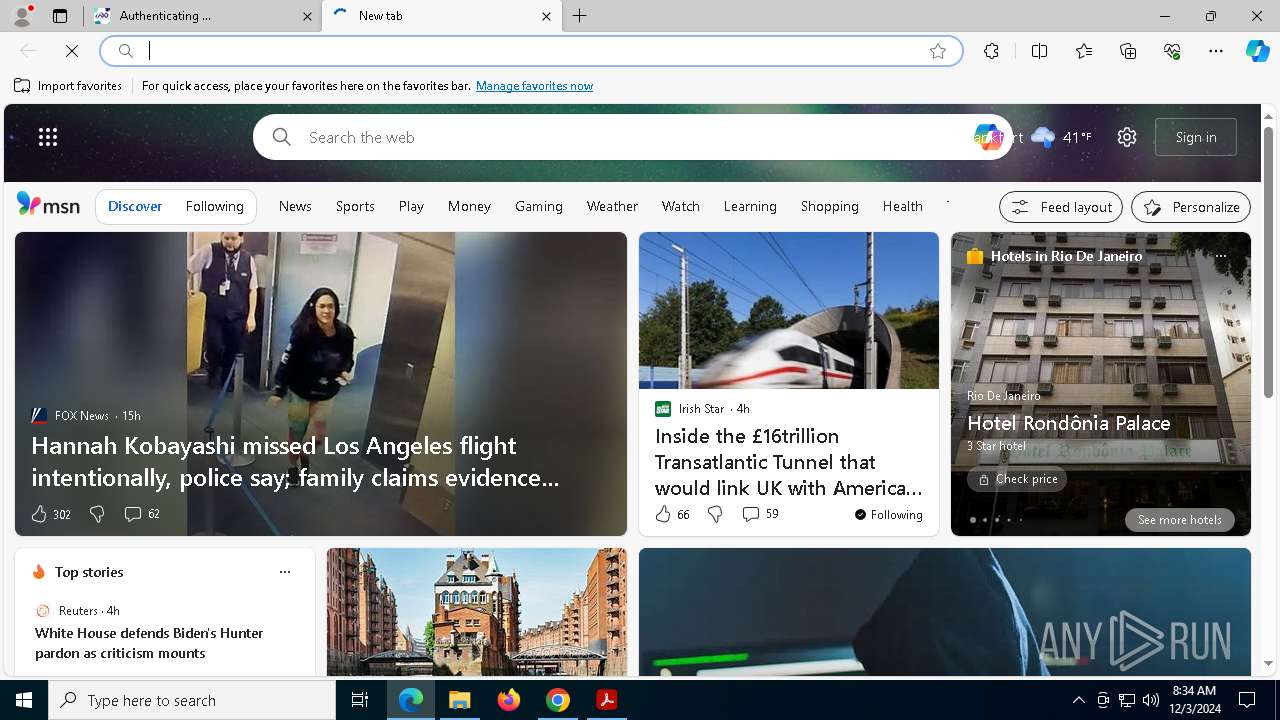Viewport: 1280px width, 720px height.
Task: Open the browser profile icon
Action: pos(21,16)
